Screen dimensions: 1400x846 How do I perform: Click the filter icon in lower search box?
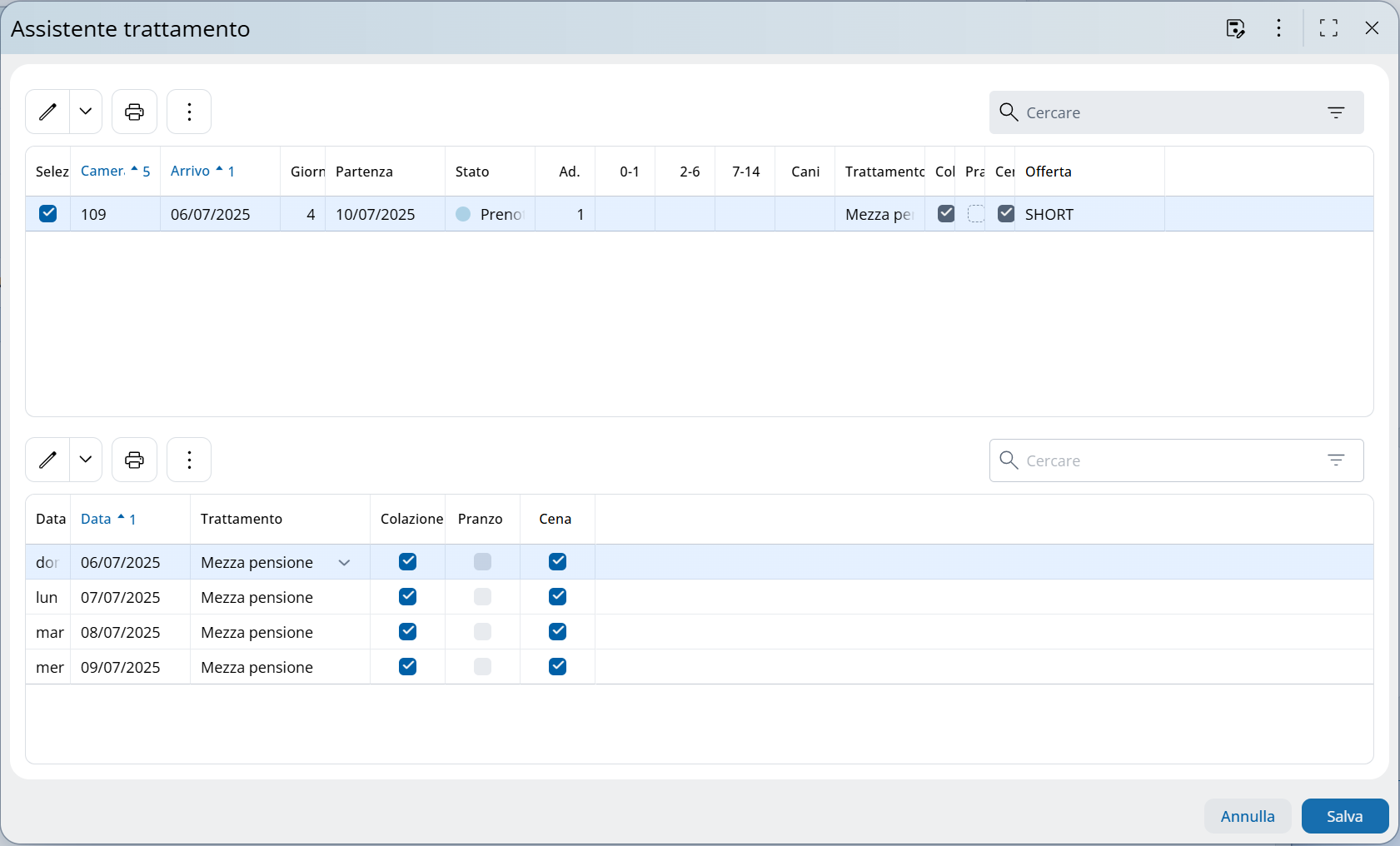click(1336, 460)
